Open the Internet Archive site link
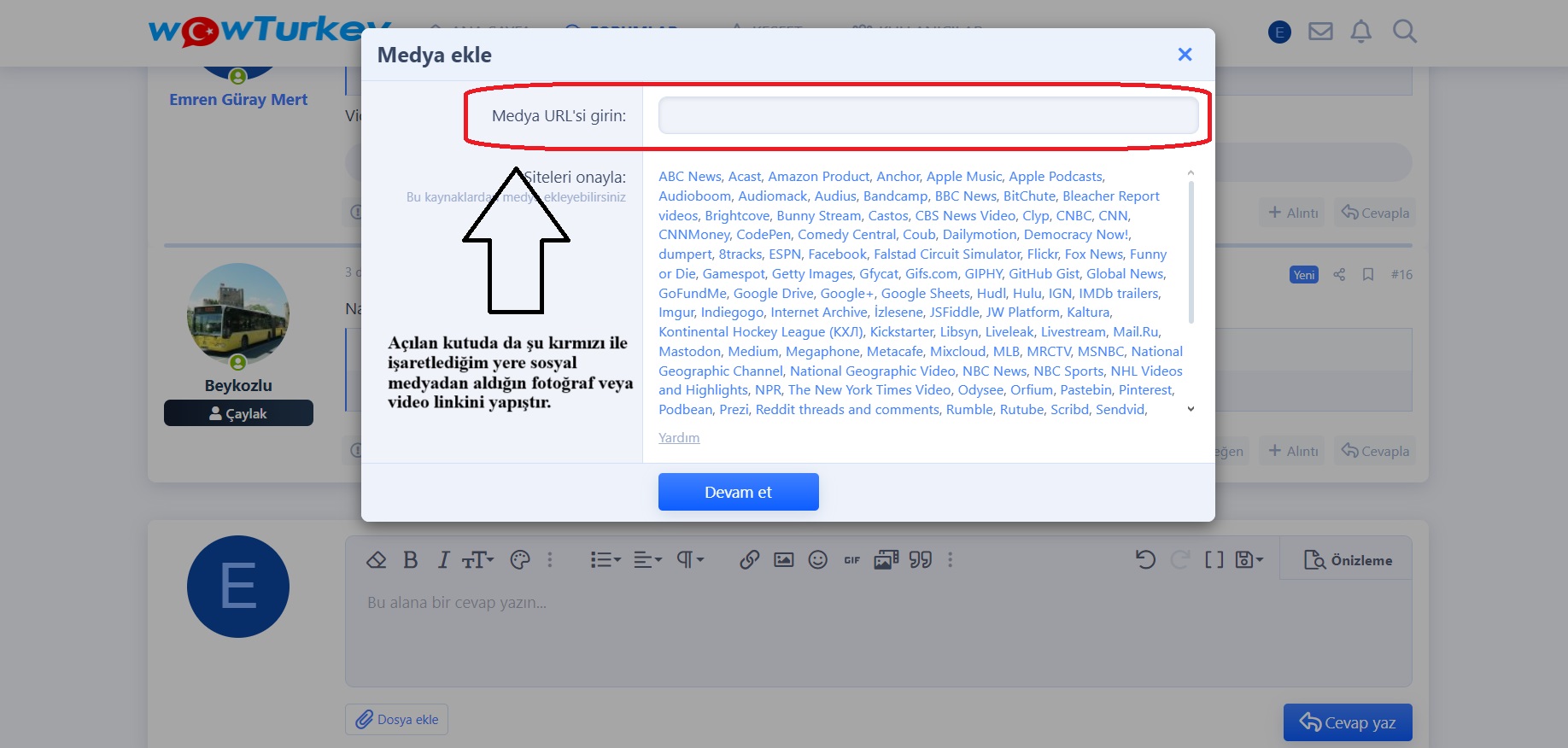The image size is (1568, 748). [818, 312]
